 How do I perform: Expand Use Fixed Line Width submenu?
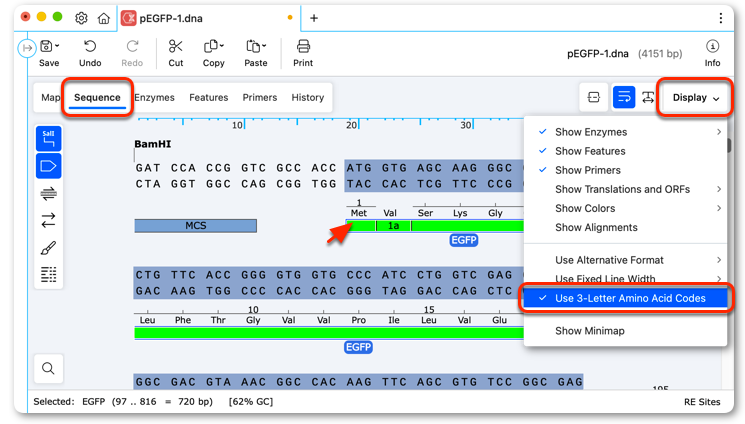(625, 279)
